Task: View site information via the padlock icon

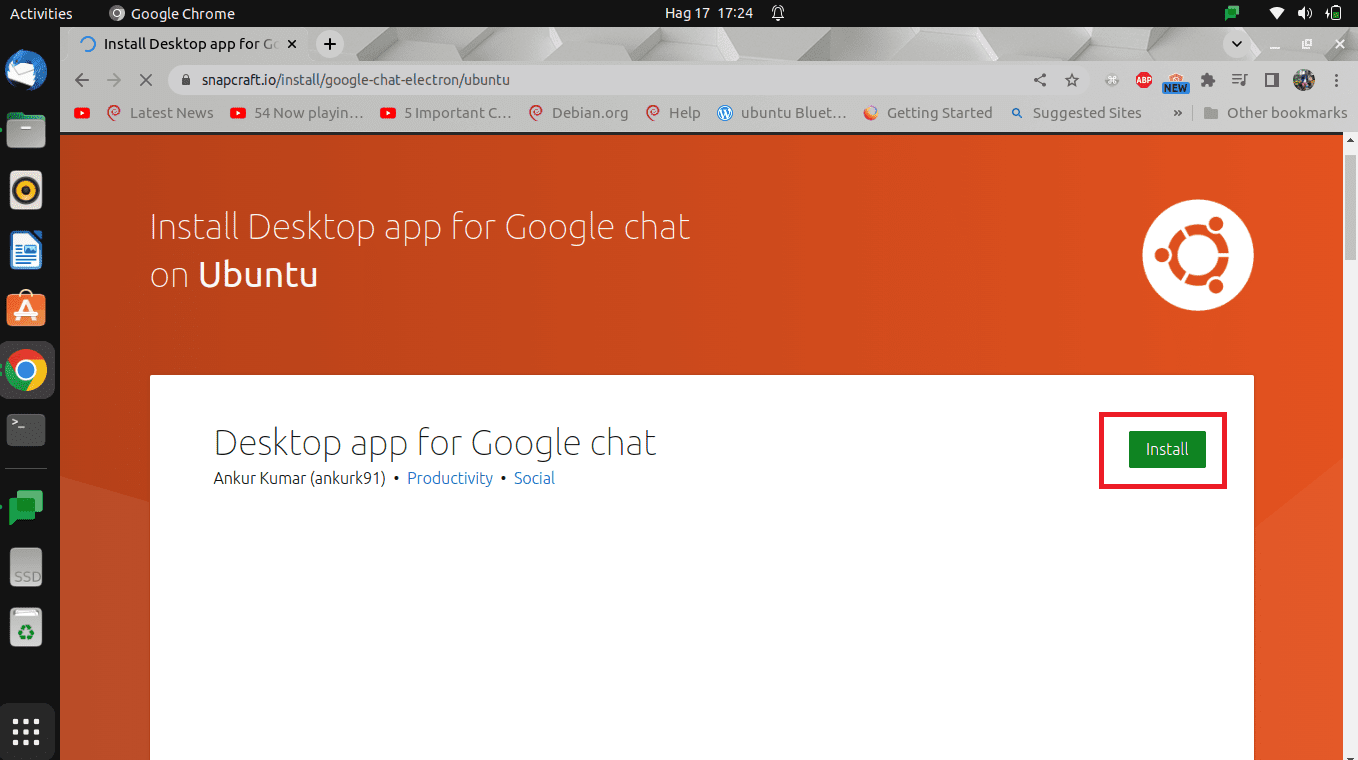Action: point(186,80)
